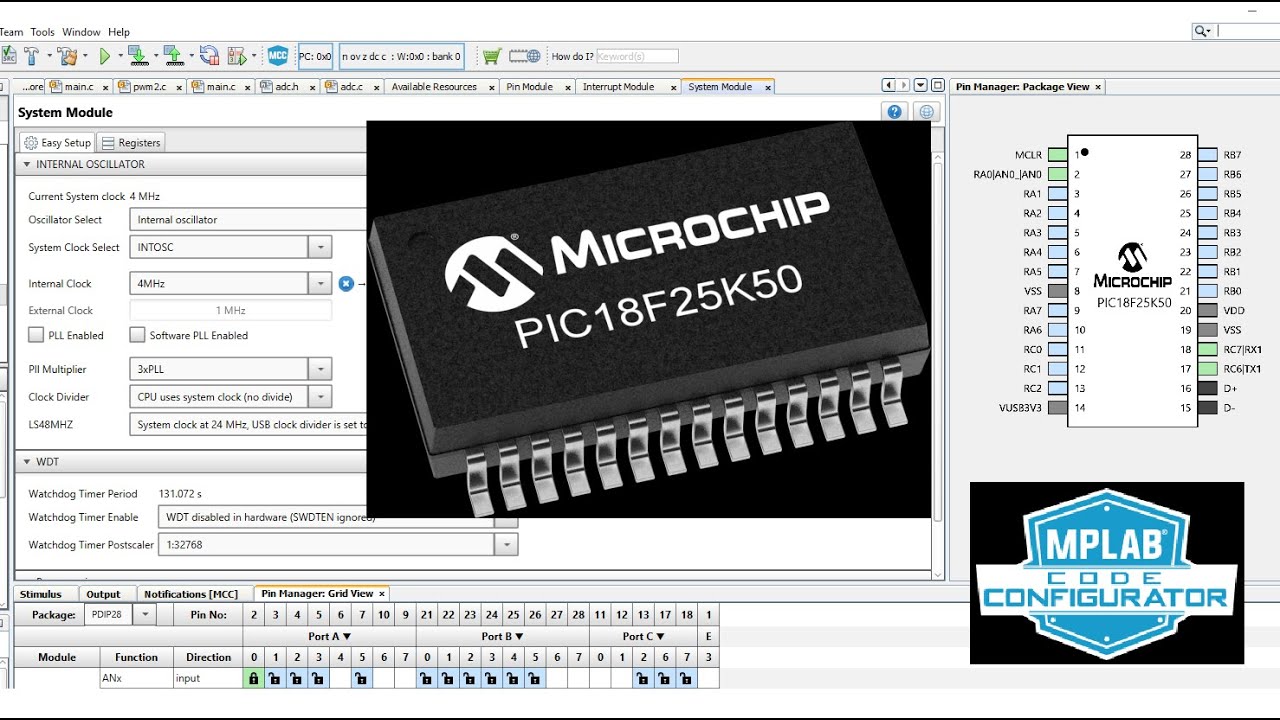
Task: Open the Internal Clock 4MHz dropdown
Action: [320, 283]
